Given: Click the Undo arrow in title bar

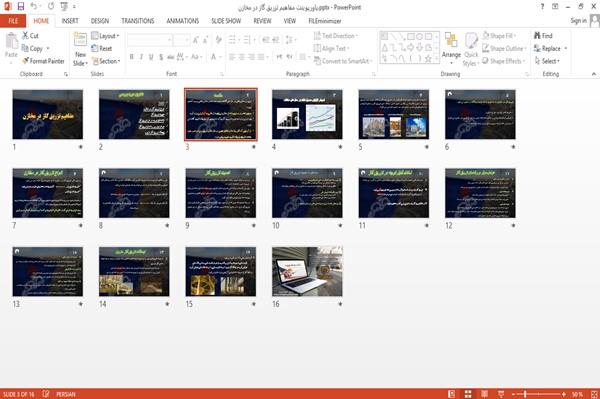Looking at the screenshot, I should pos(34,7).
